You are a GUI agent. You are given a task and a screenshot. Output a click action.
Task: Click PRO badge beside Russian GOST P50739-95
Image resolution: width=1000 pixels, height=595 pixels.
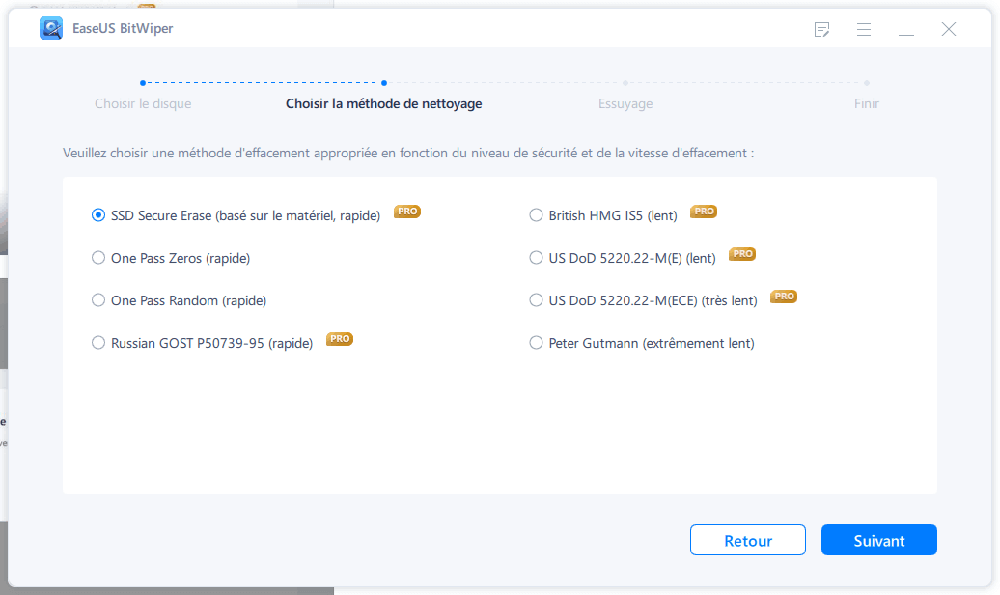(x=340, y=339)
